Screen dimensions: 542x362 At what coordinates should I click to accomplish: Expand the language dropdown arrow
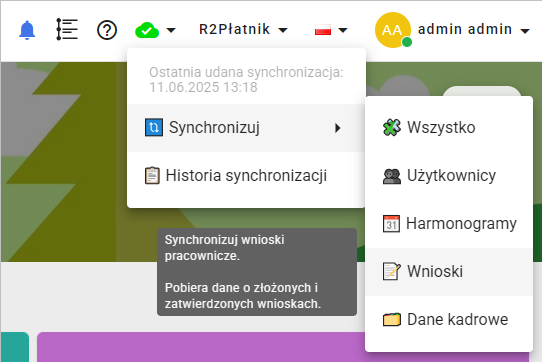(343, 30)
